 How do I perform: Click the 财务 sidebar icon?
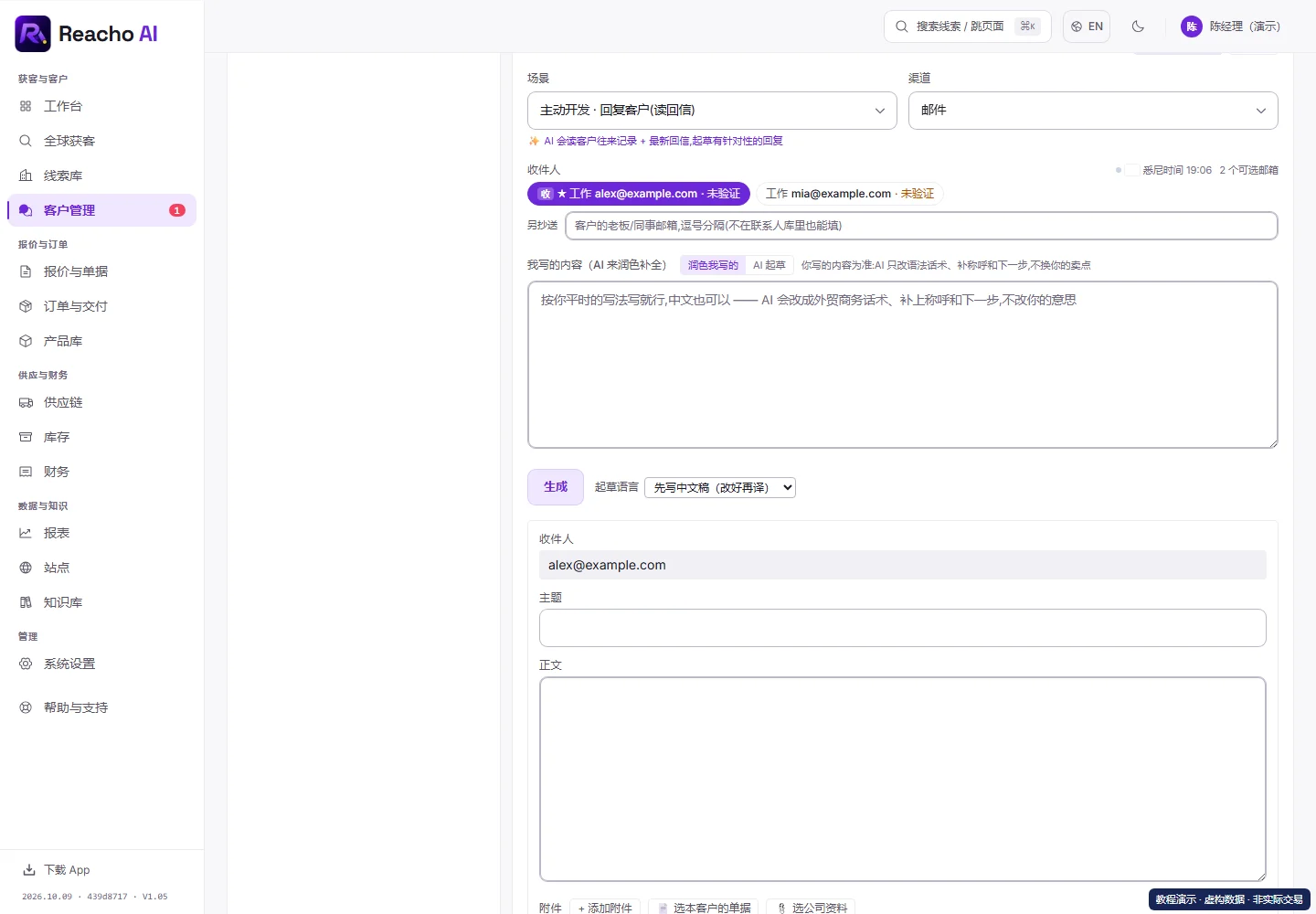click(26, 472)
